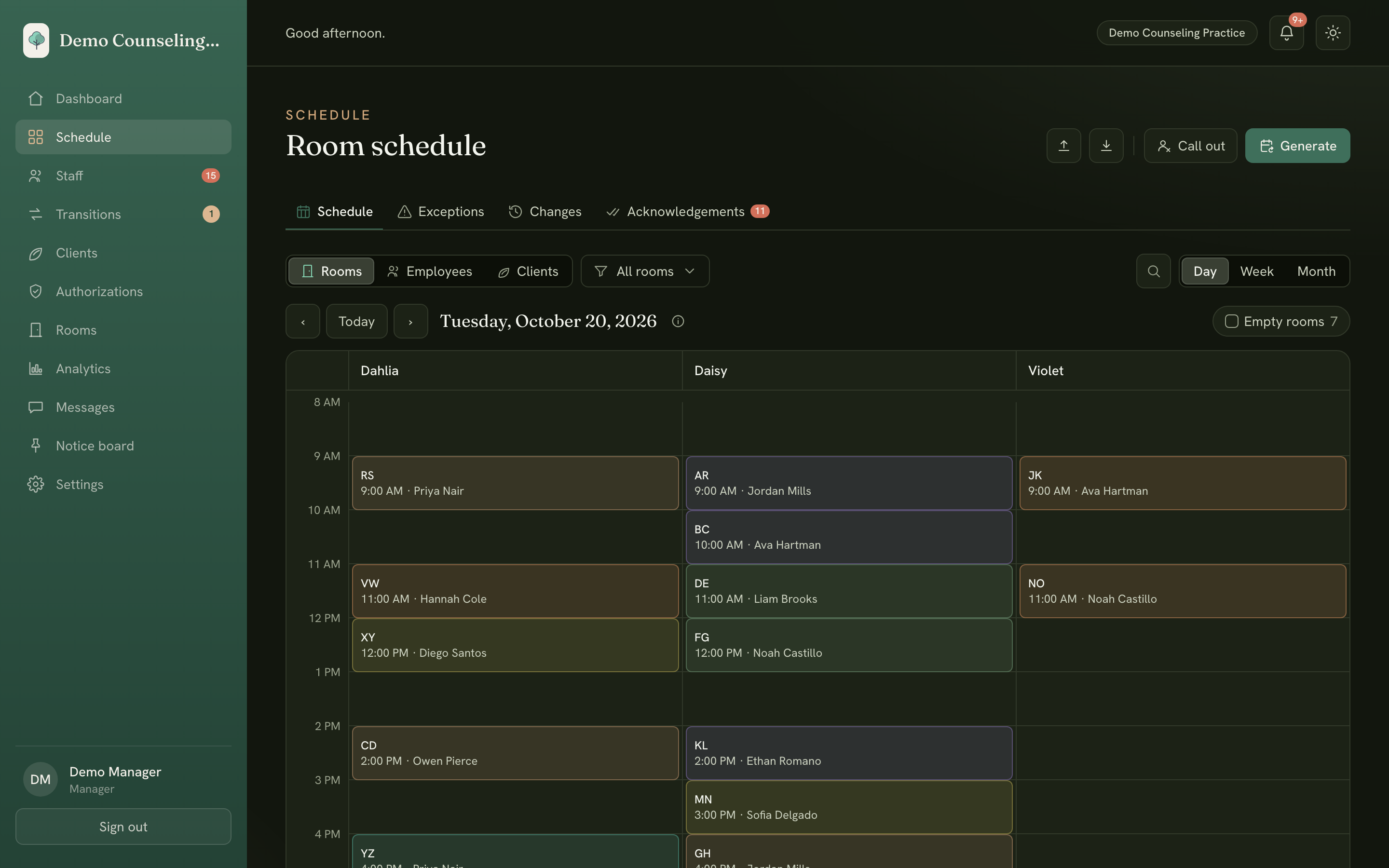Screen dimensions: 1389x868
Task: Select Schedule in sidebar
Action: pos(123,137)
